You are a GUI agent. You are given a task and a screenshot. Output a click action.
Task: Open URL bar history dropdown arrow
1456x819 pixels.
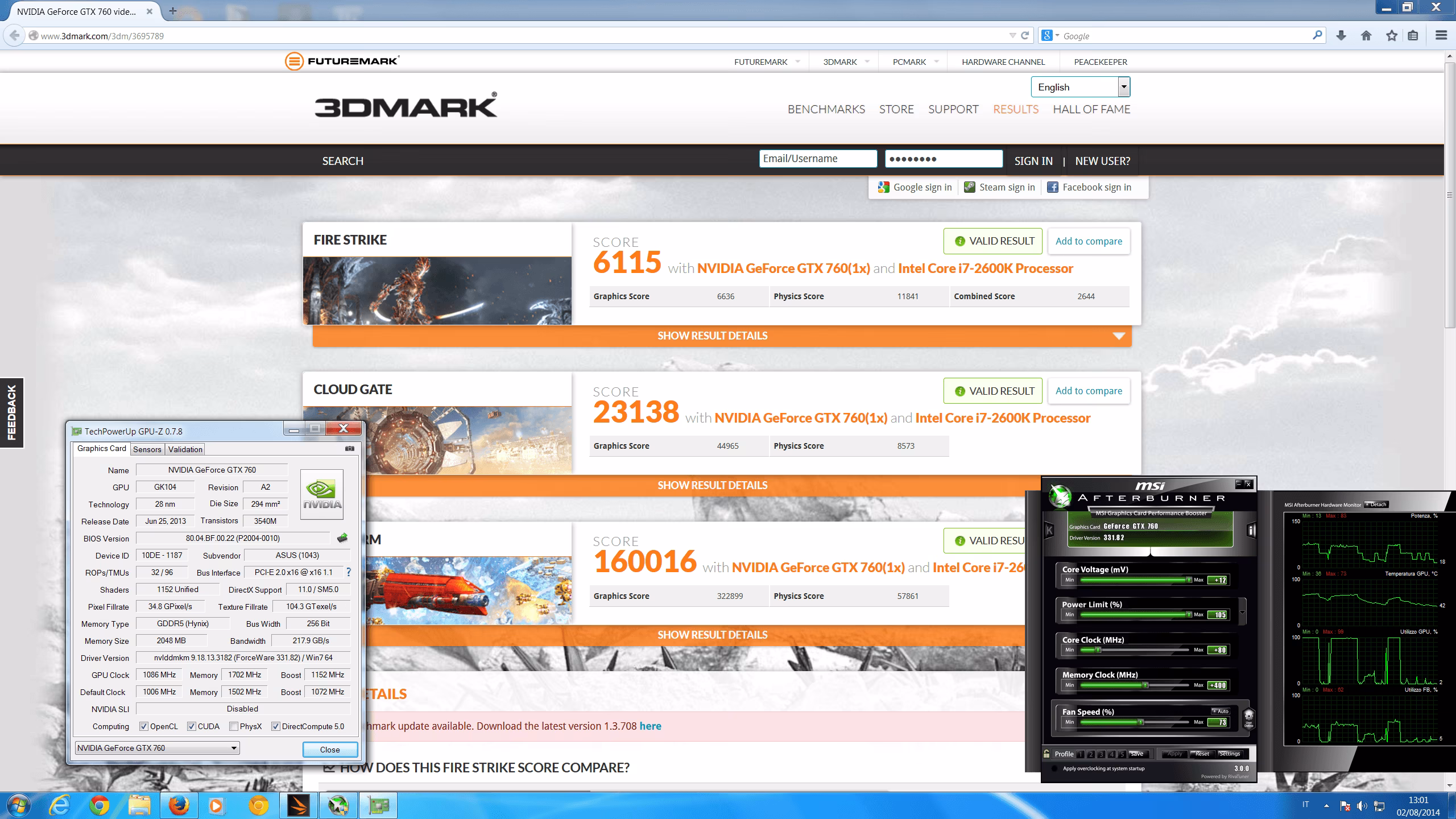coord(1012,36)
